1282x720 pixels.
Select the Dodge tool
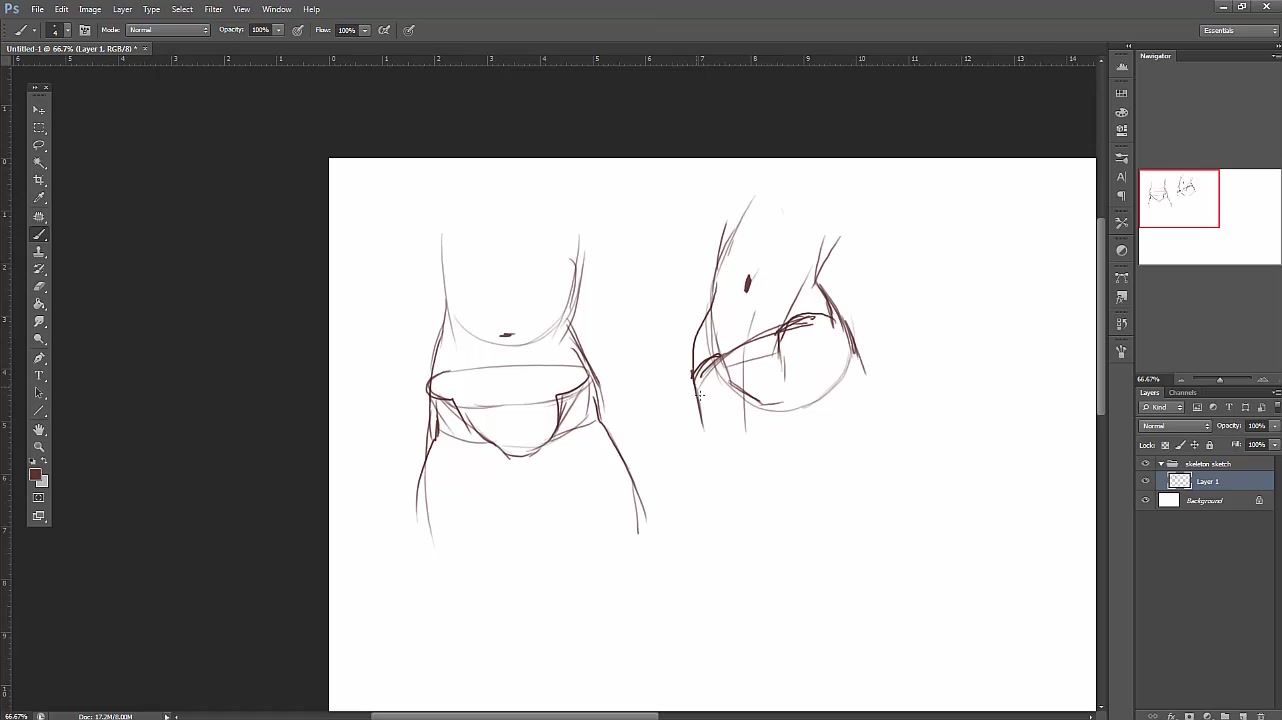coord(39,340)
